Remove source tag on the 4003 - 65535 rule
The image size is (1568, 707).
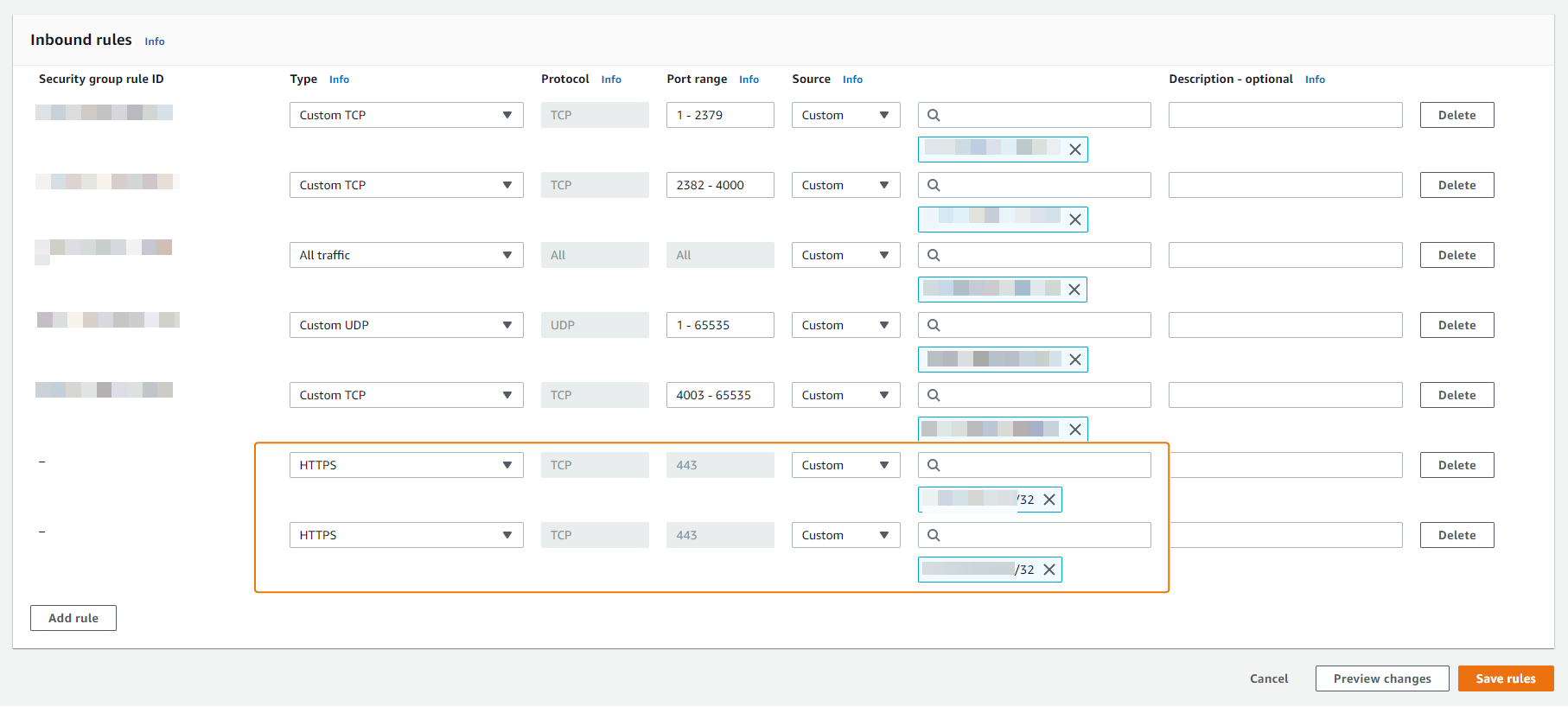click(x=1074, y=430)
